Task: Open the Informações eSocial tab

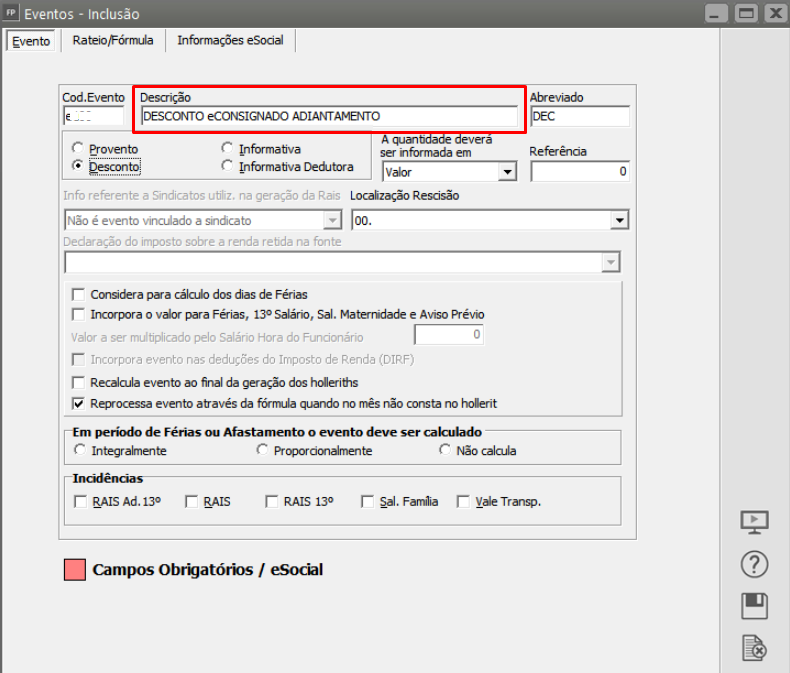Action: click(231, 41)
